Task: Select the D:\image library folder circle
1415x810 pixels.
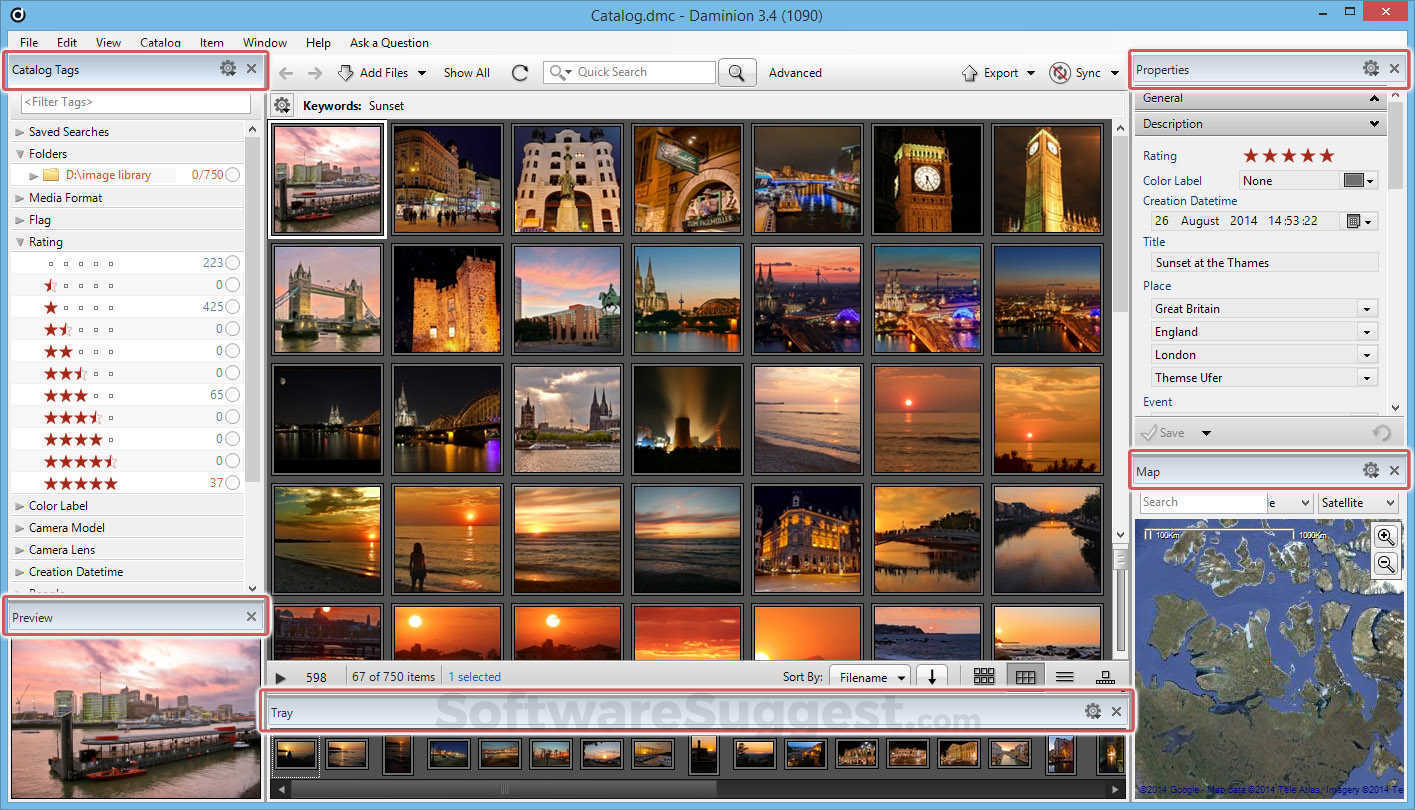Action: coord(232,175)
